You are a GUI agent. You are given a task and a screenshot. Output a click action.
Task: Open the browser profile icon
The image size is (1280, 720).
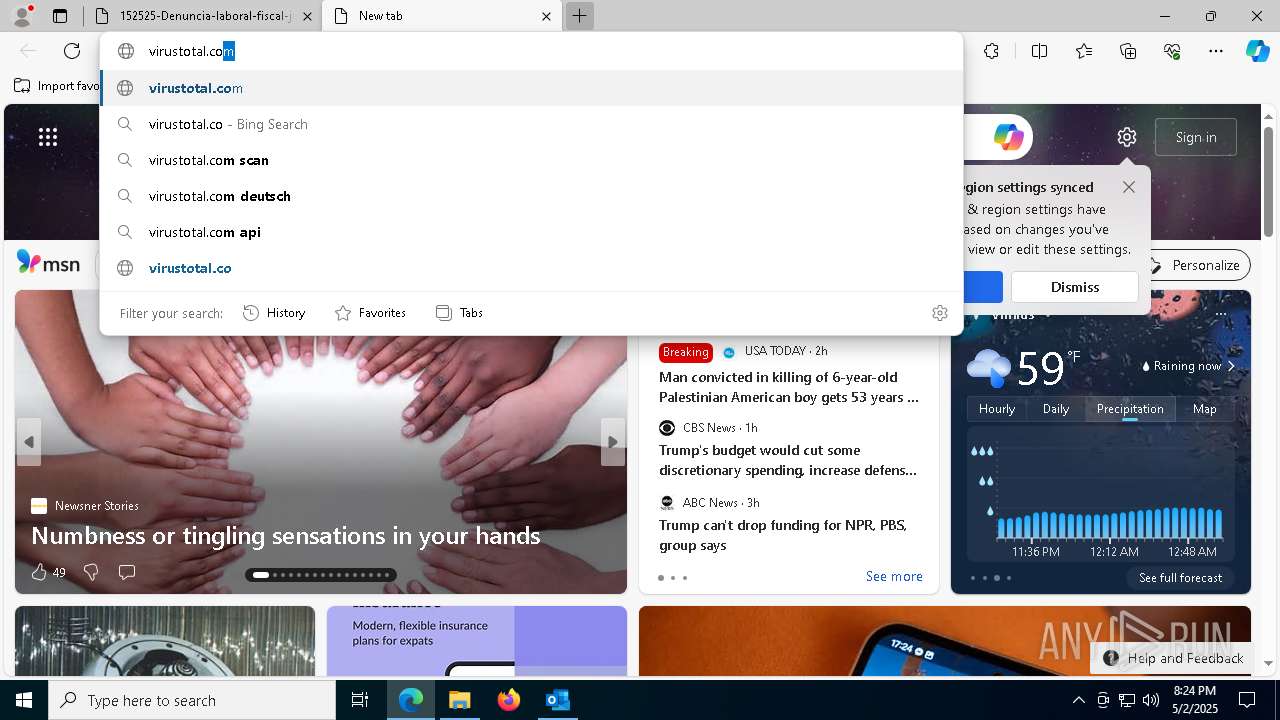pyautogui.click(x=22, y=15)
